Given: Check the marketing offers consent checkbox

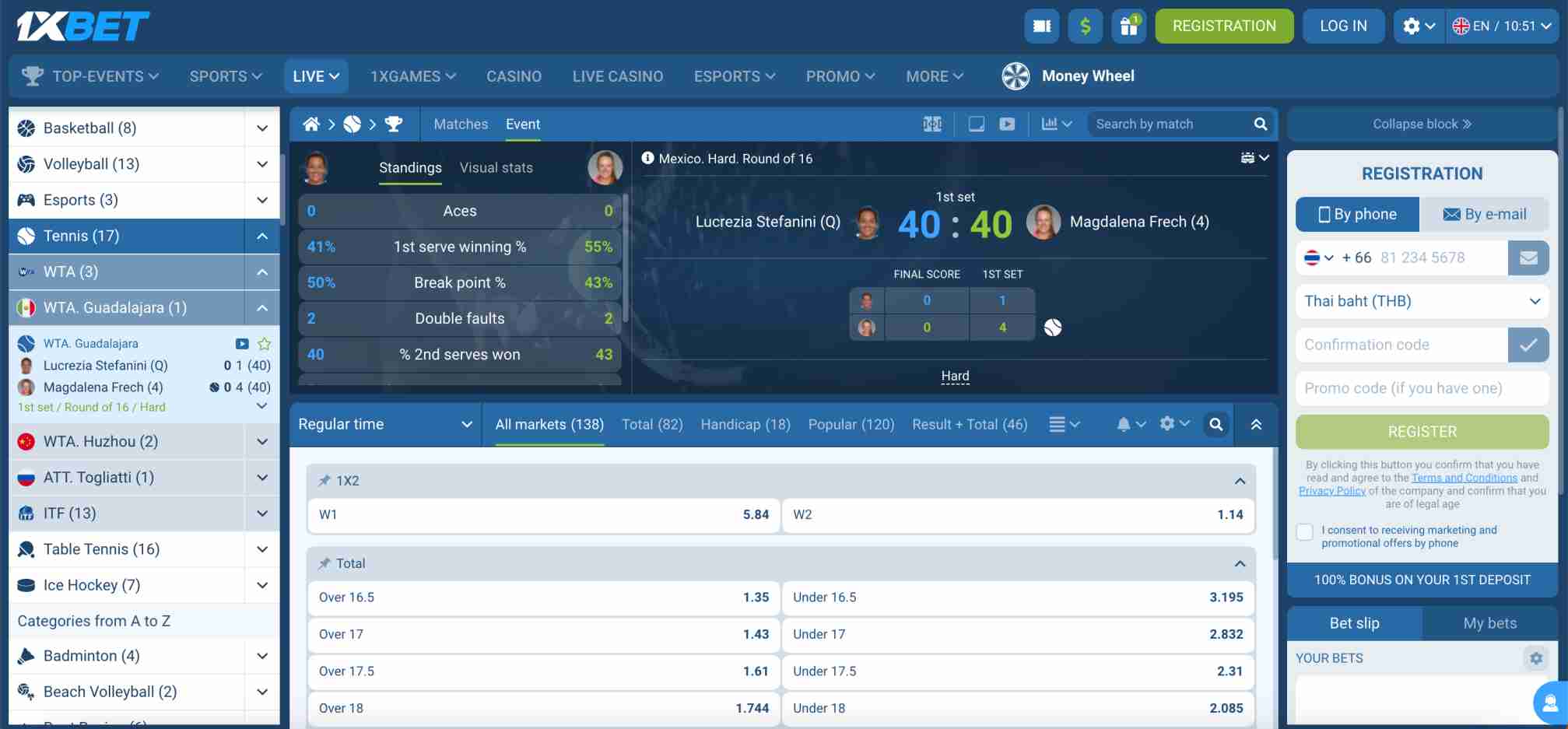Looking at the screenshot, I should pyautogui.click(x=1304, y=531).
